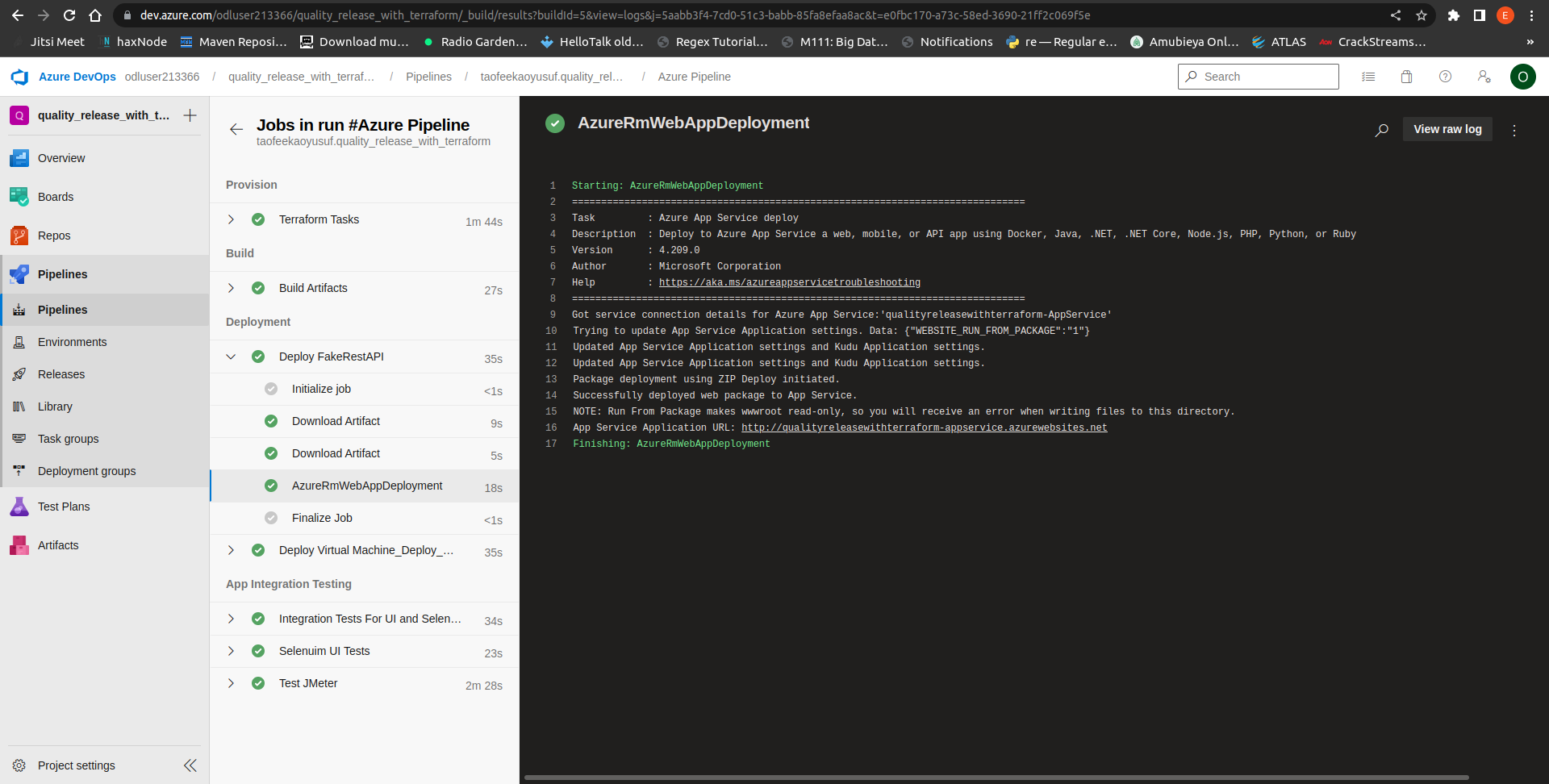1549x784 pixels.
Task: Open Chrome extensions puzzle icon
Action: [x=1454, y=15]
